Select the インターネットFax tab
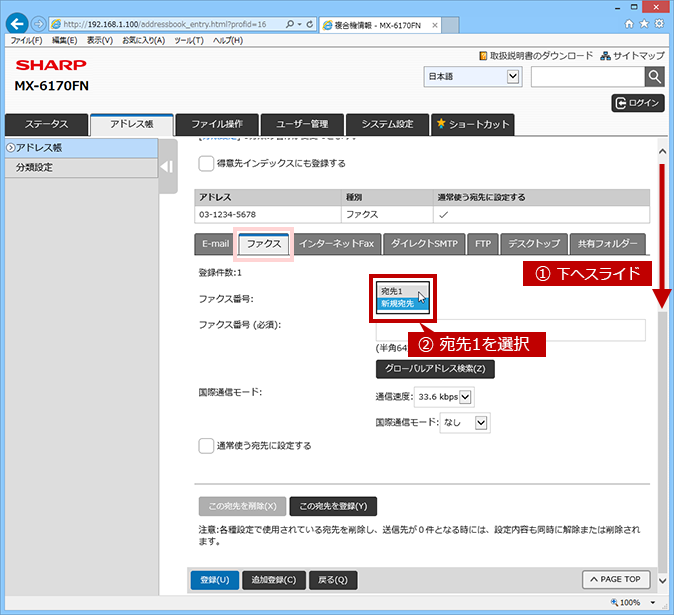This screenshot has height=615, width=674. [337, 244]
